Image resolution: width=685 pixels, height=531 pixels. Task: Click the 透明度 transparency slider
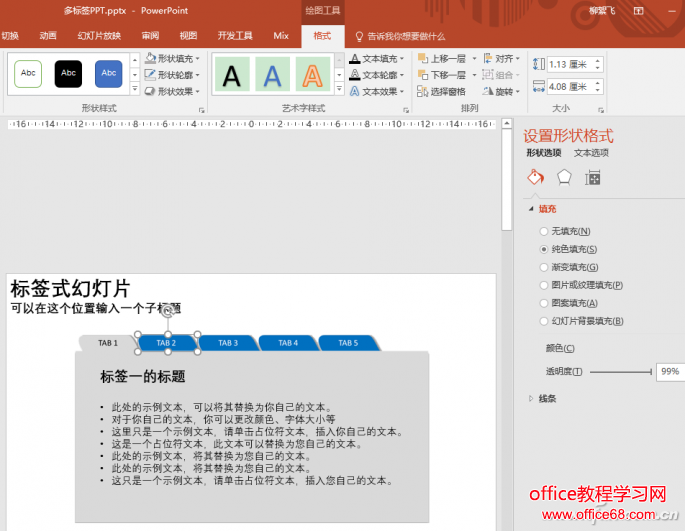point(620,371)
